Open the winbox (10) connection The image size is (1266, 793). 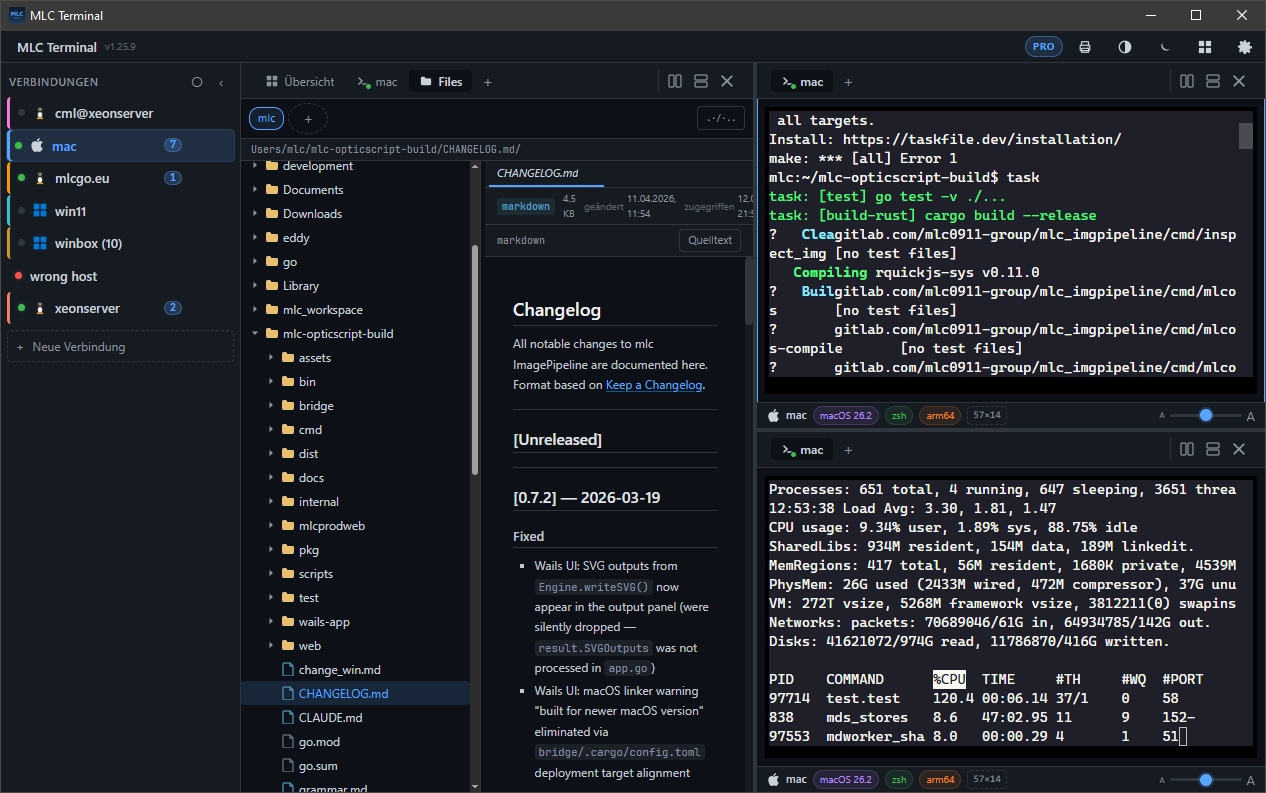point(121,243)
